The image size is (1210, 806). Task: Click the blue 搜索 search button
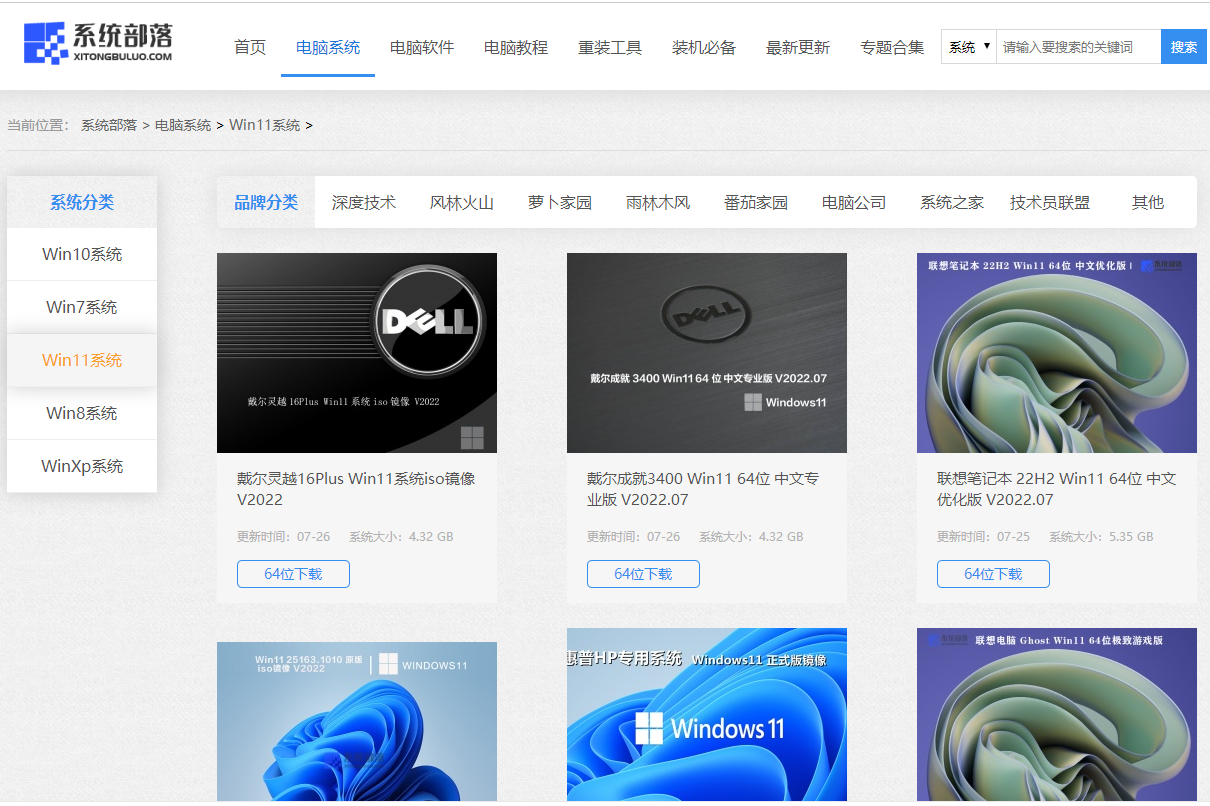click(1183, 46)
